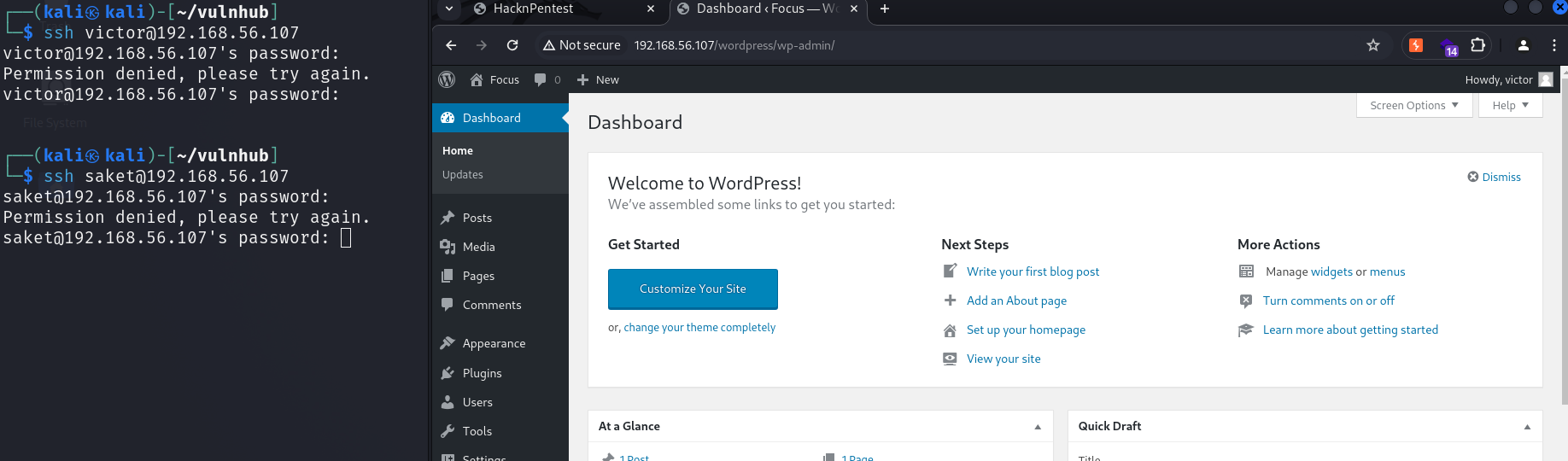Open the browser three-dot menu
Image resolution: width=1568 pixels, height=461 pixels.
coord(1553,45)
